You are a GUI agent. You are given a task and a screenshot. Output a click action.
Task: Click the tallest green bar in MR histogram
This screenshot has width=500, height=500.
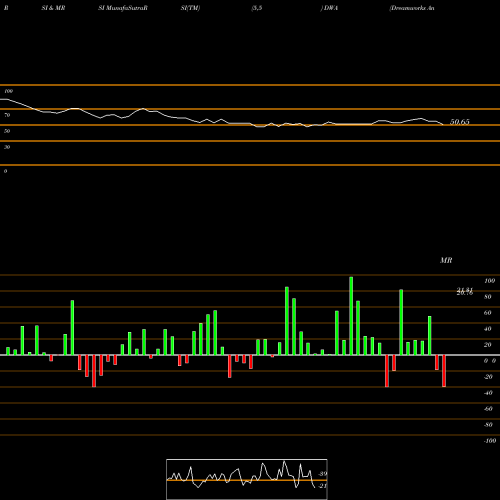(351, 316)
